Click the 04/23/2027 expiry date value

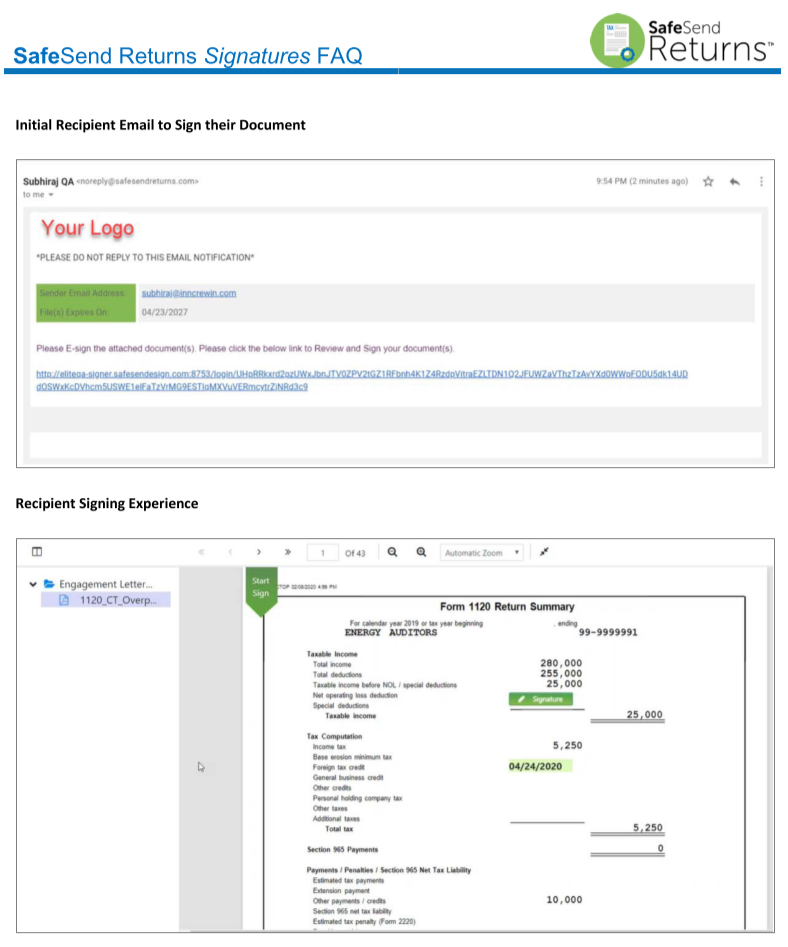point(165,312)
